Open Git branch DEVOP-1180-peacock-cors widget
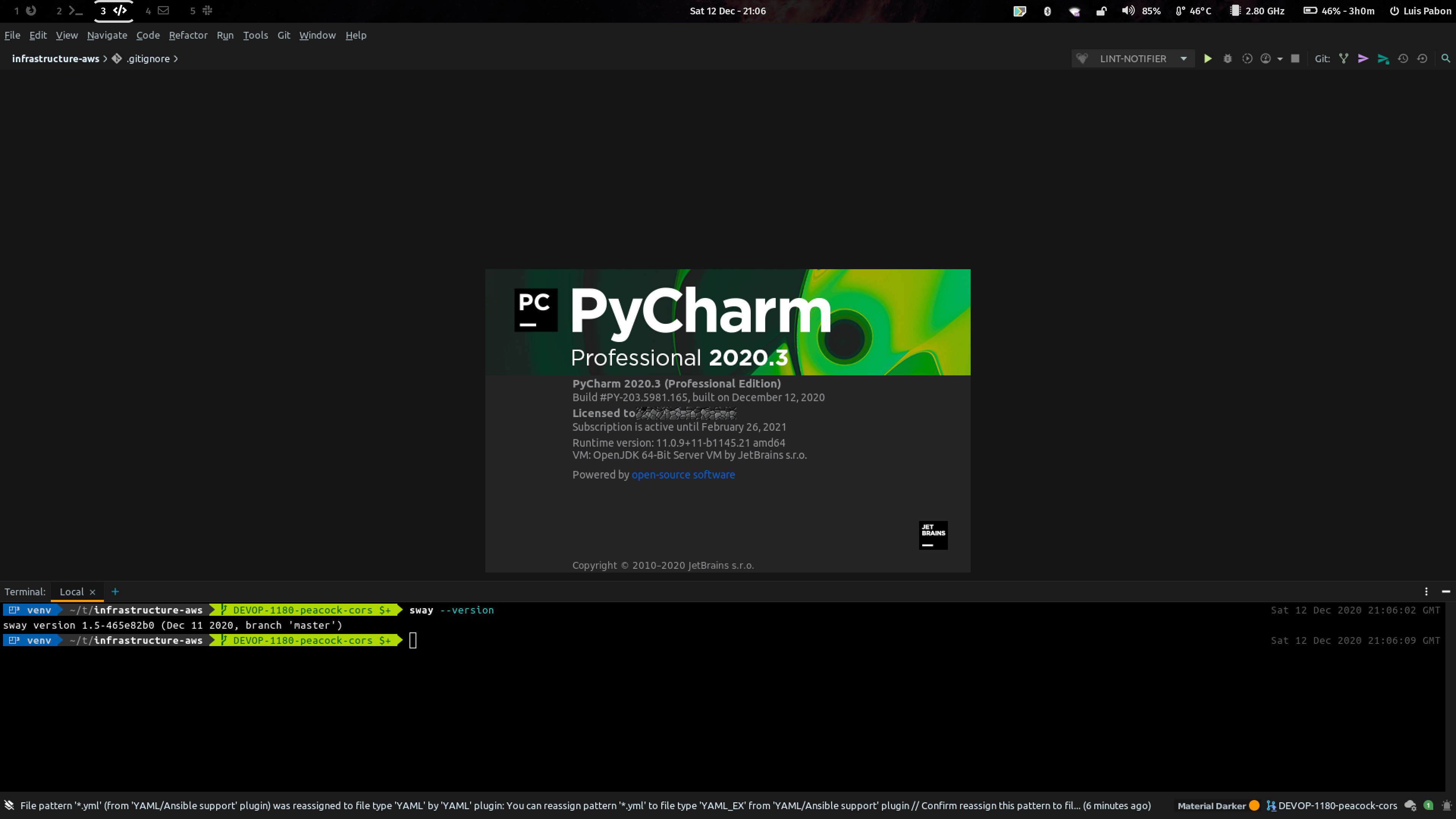Image resolution: width=1456 pixels, height=819 pixels. [x=1331, y=805]
